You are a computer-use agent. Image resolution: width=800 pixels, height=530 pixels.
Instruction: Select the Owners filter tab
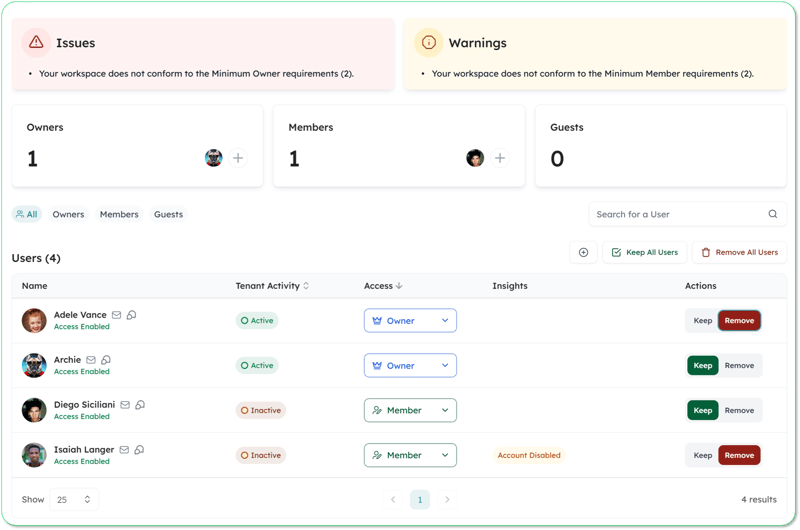point(68,214)
